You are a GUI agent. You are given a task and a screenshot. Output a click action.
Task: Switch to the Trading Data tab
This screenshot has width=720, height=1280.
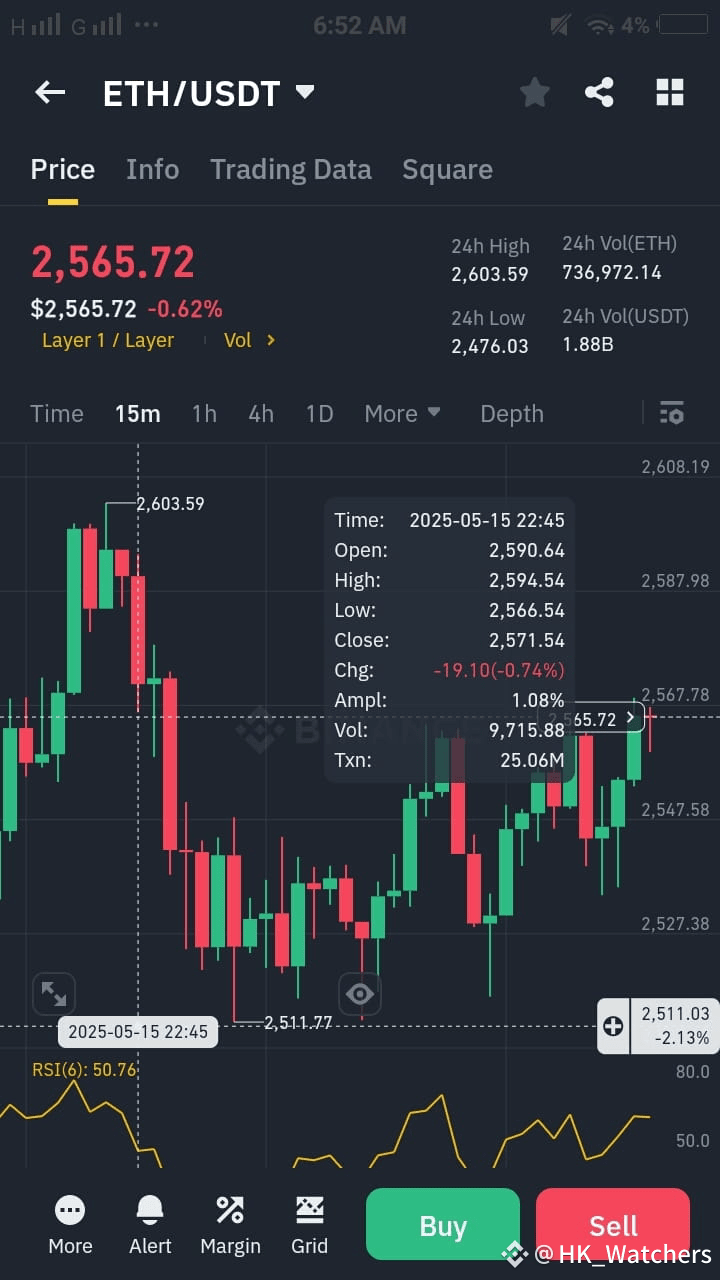pos(290,169)
